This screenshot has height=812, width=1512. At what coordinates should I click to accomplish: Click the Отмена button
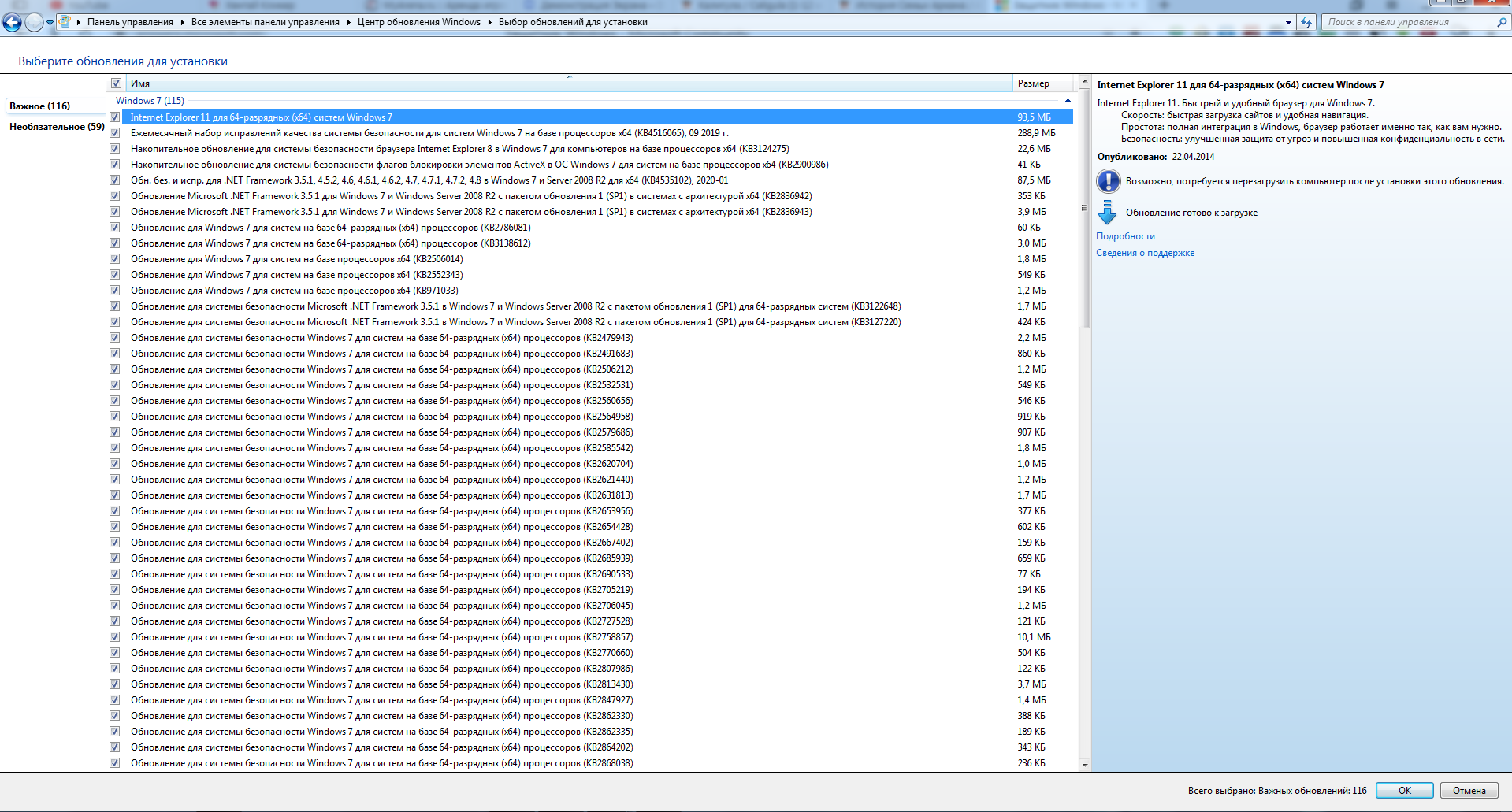pos(1469,791)
